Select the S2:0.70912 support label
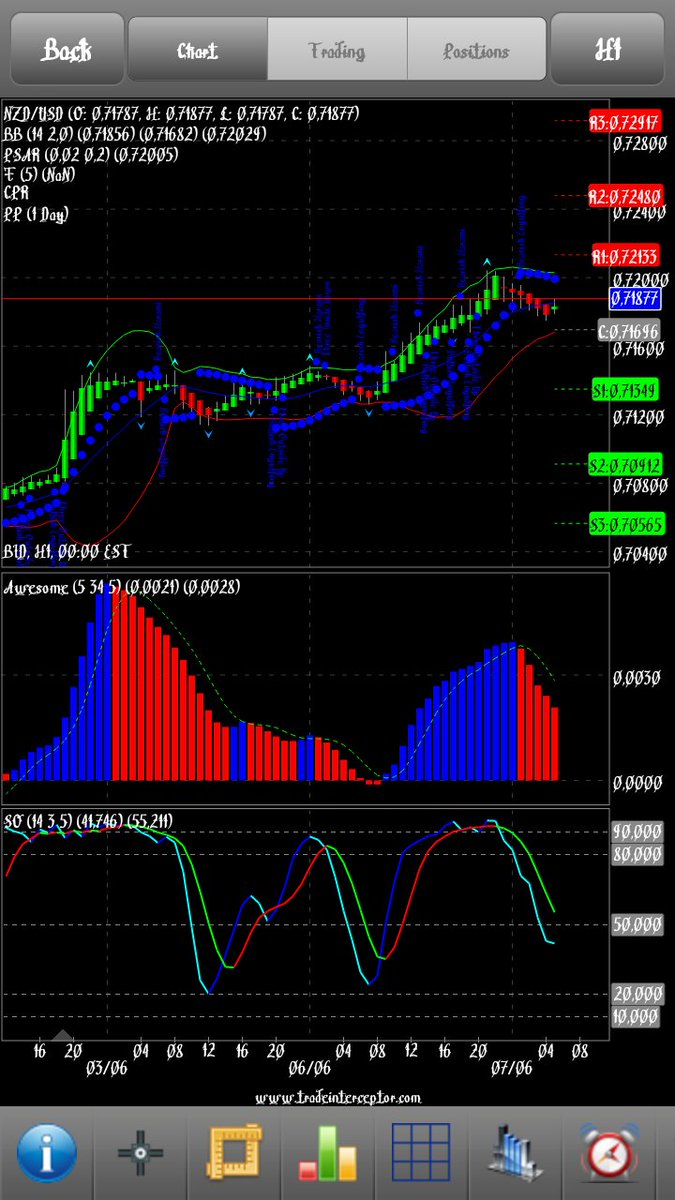 [x=624, y=464]
